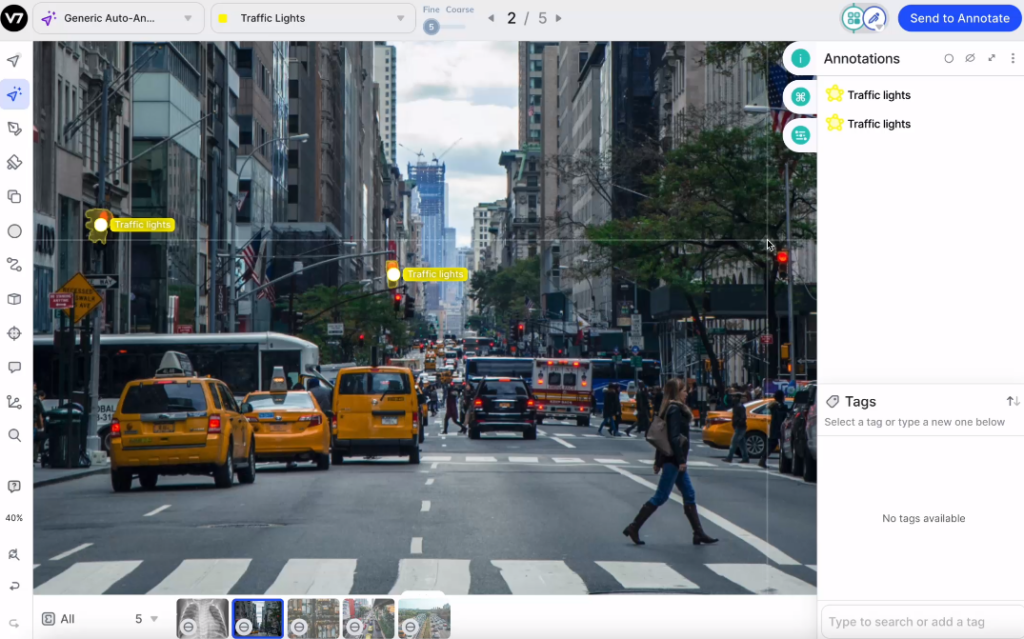The image size is (1024, 639).
Task: Activate the Zoom magnifier tool
Action: coord(14,436)
